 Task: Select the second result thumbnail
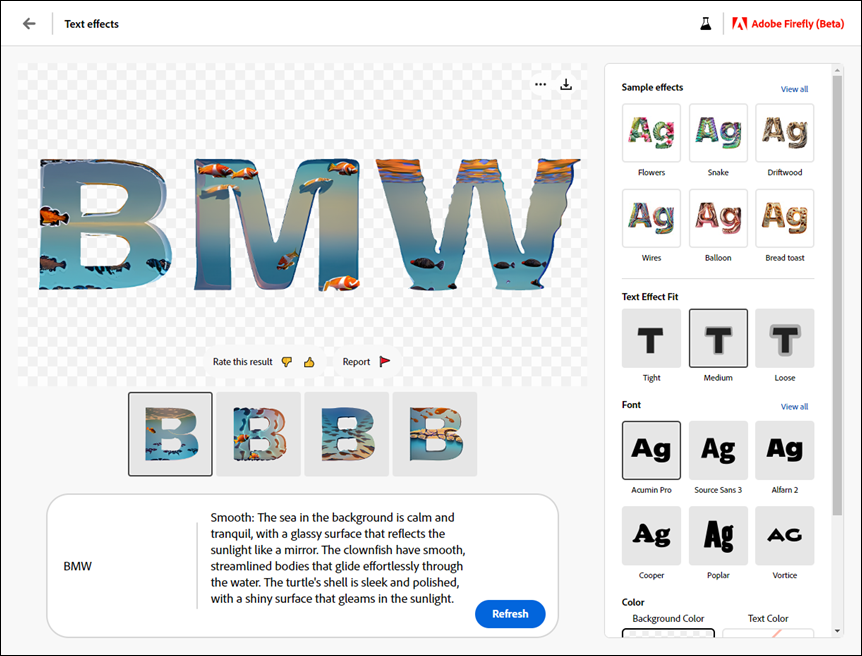258,434
